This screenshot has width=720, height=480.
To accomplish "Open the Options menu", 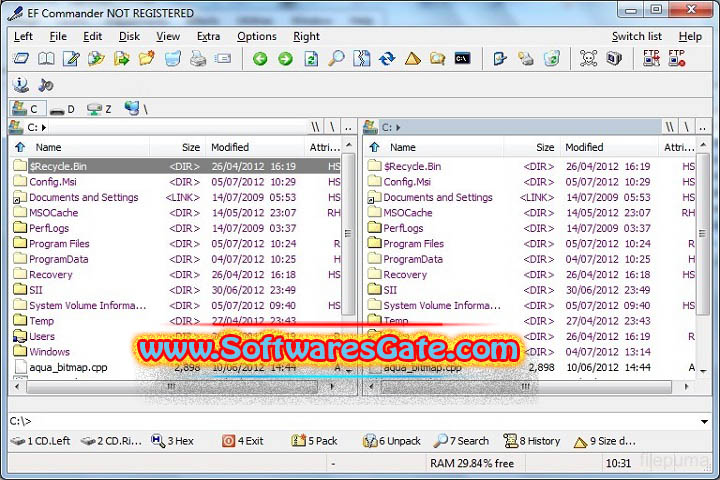I will point(257,36).
